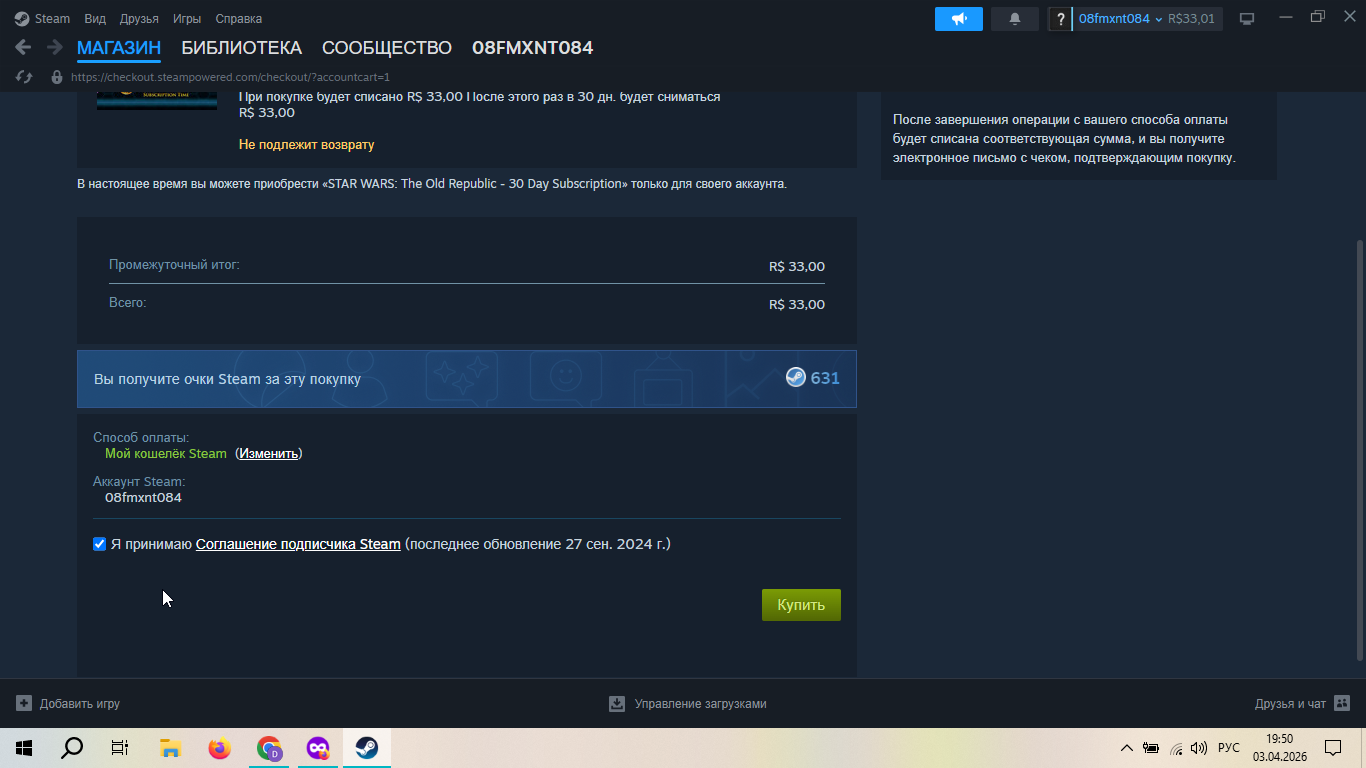The height and width of the screenshot is (768, 1366).
Task: Click the Всего R$ 33,00 total
Action: [x=797, y=305]
